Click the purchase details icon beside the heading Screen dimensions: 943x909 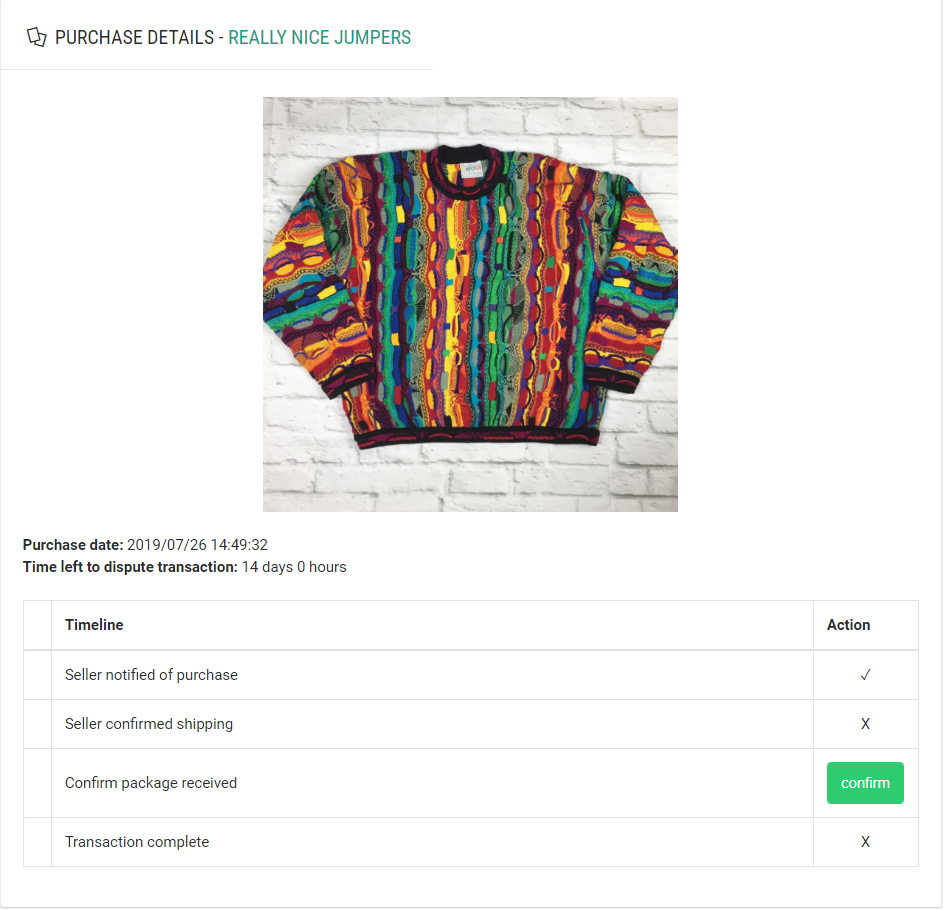[37, 37]
